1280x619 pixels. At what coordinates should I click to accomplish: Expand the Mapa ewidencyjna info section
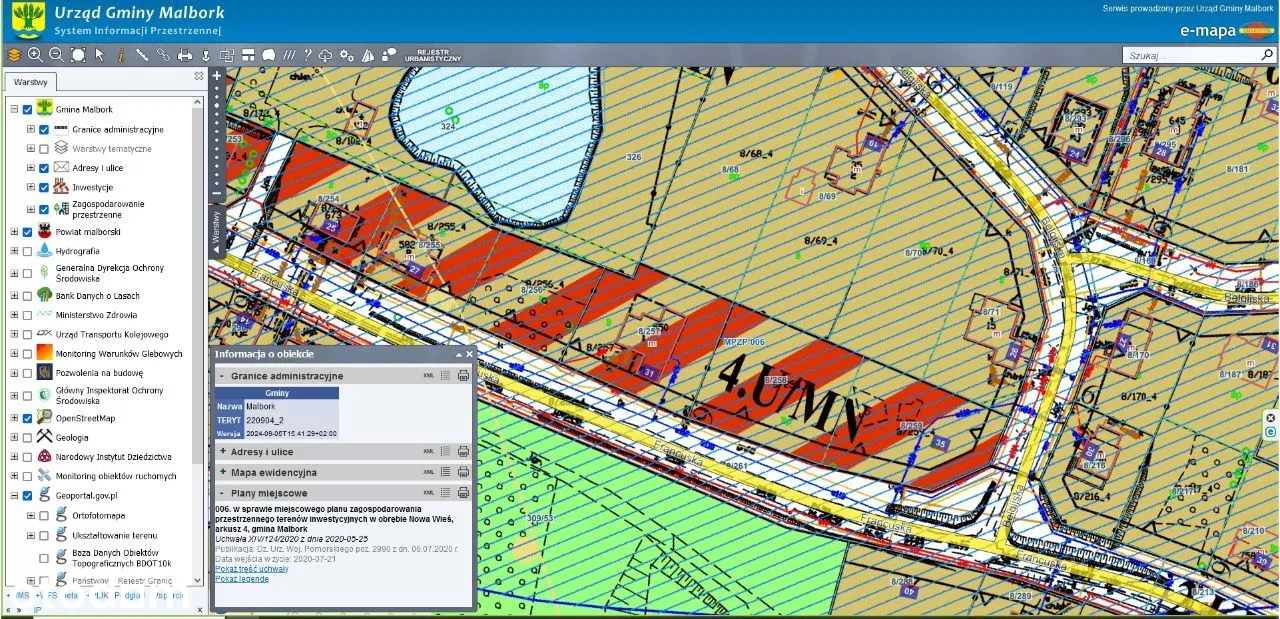tap(222, 472)
